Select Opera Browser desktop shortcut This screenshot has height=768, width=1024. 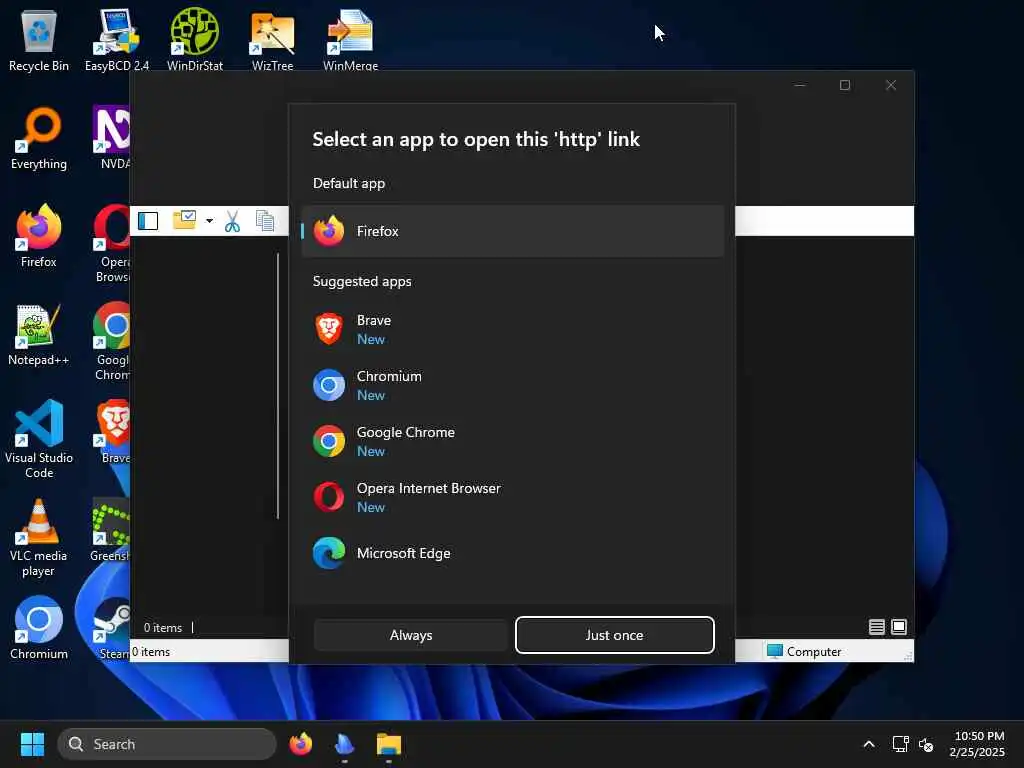(x=111, y=244)
